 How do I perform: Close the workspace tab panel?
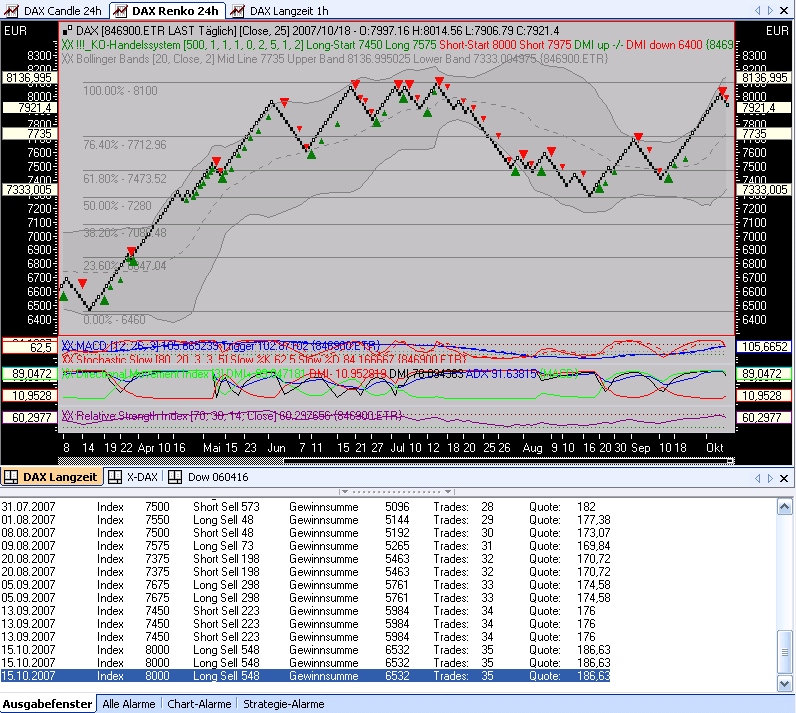(x=784, y=478)
